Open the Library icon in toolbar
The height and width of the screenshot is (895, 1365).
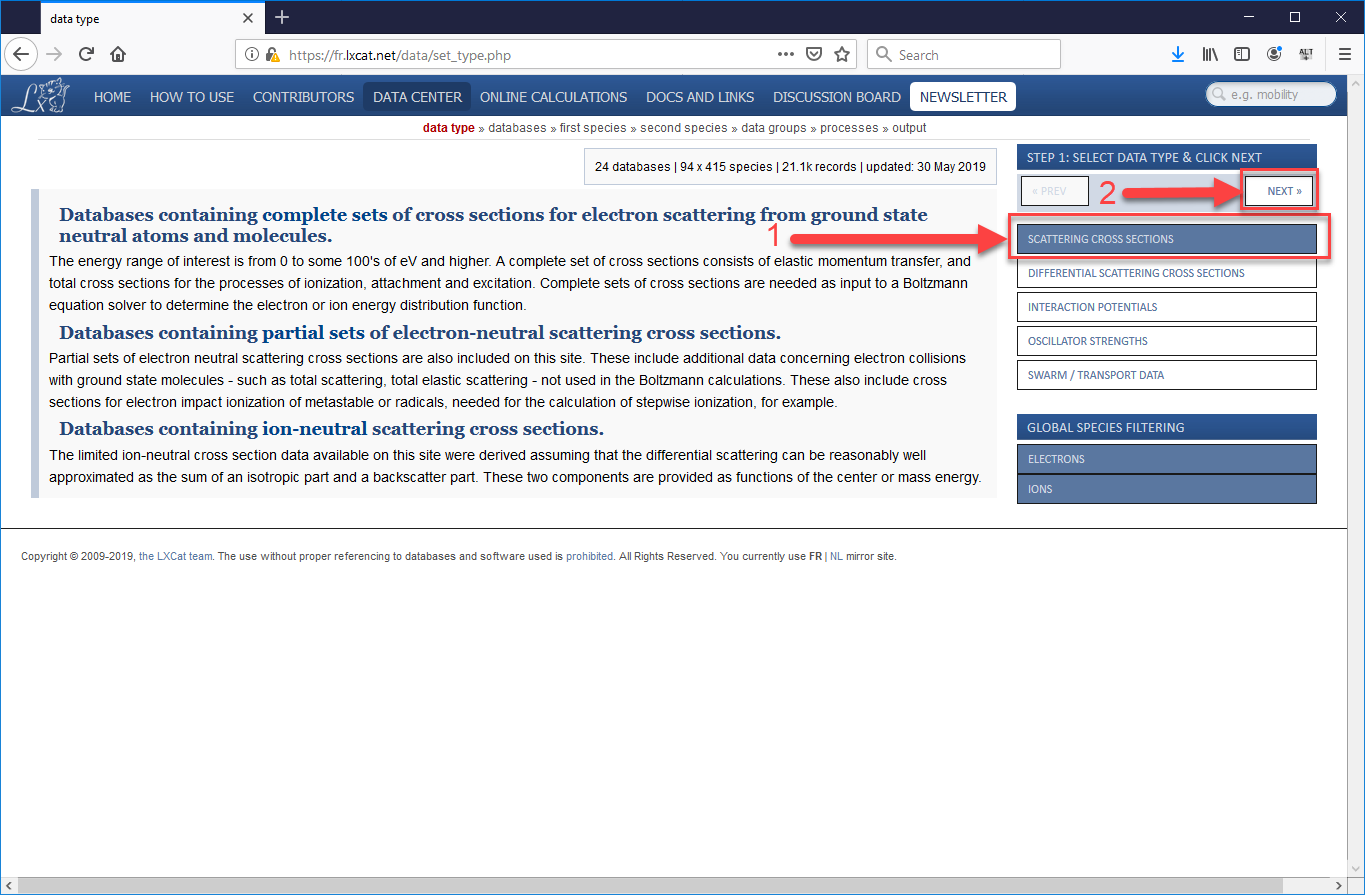[x=1209, y=54]
